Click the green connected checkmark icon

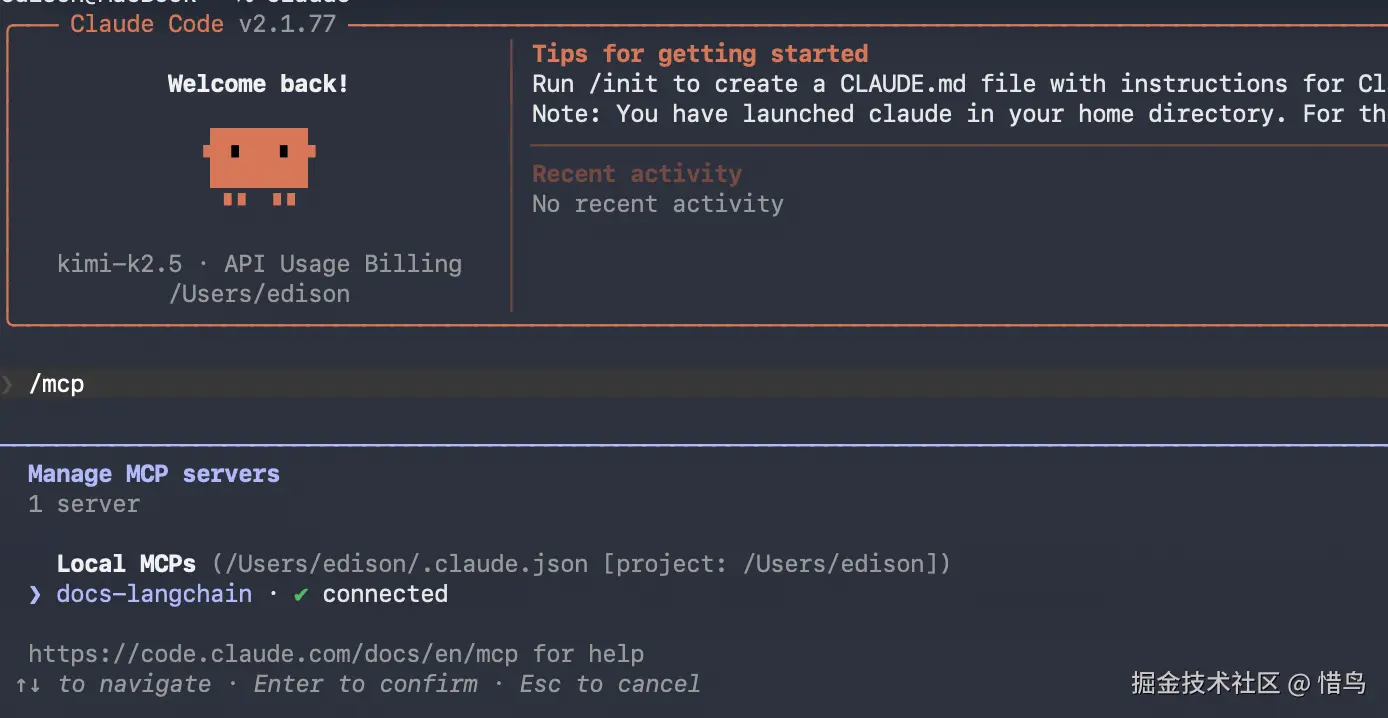click(x=300, y=594)
